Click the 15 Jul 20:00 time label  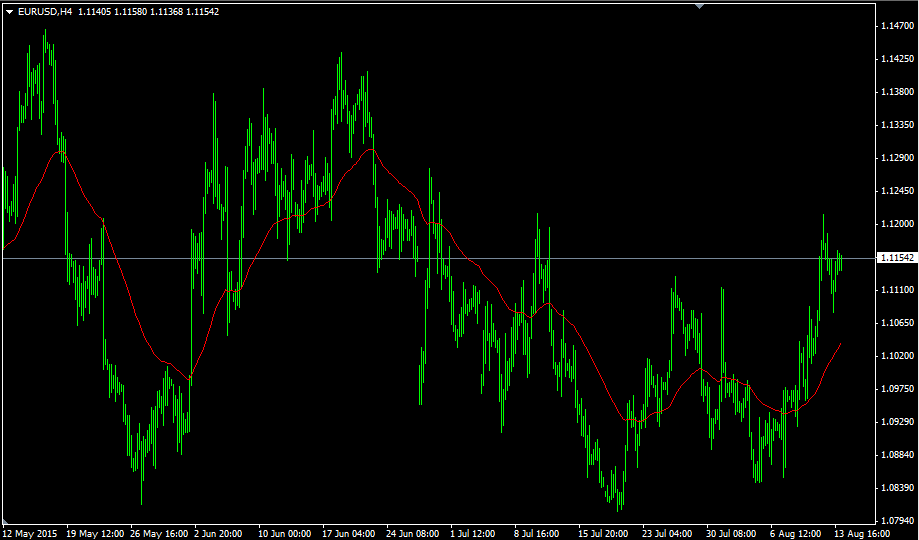click(603, 534)
